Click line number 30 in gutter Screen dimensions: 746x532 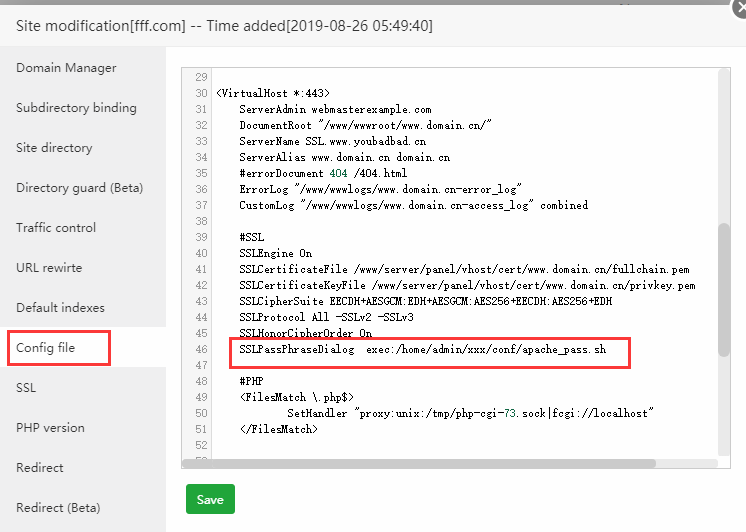201,93
